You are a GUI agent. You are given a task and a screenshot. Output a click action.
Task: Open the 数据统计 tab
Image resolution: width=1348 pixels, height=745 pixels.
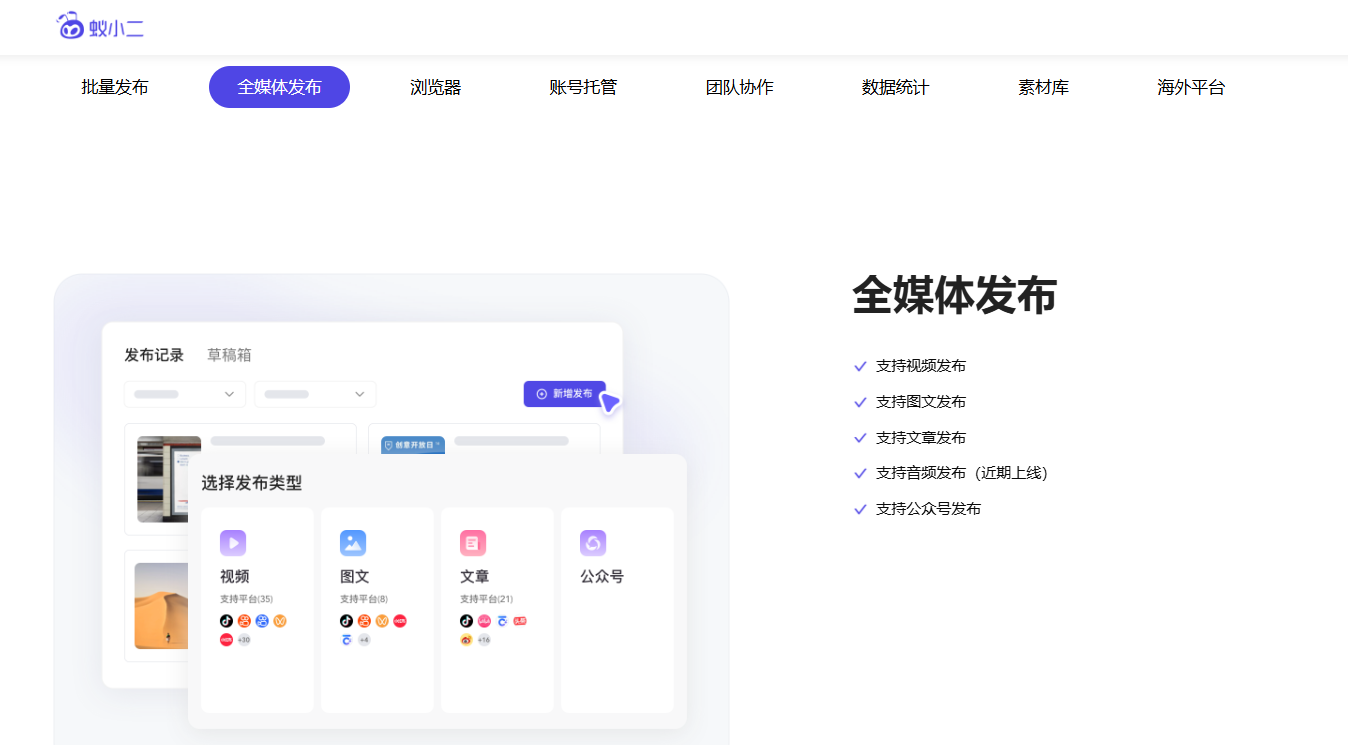895,87
